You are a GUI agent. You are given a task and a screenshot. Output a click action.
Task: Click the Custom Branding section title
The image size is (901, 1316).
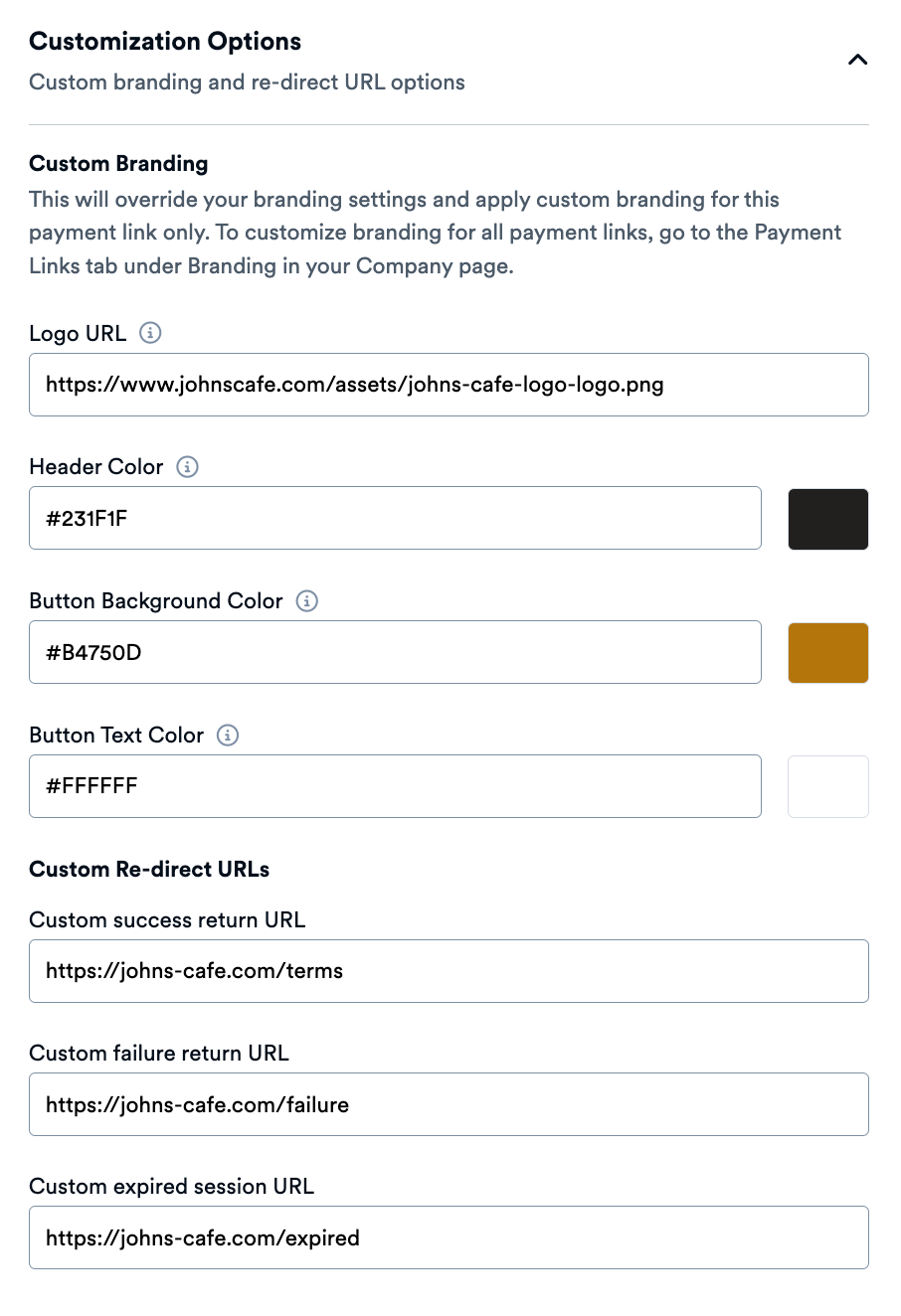click(118, 163)
